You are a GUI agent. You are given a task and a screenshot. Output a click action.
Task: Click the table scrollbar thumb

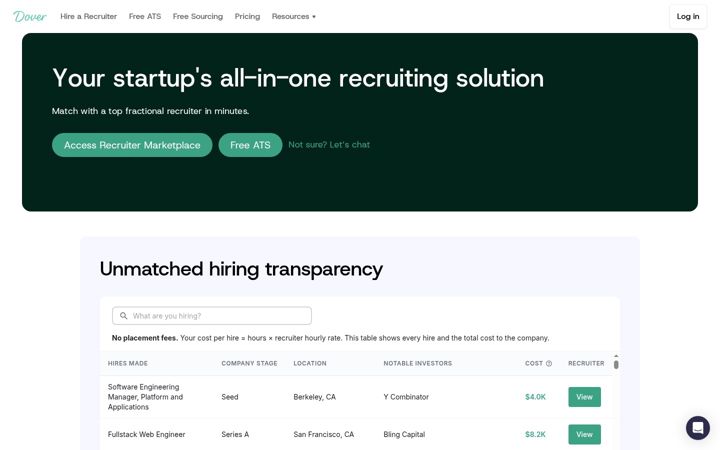[x=616, y=365]
